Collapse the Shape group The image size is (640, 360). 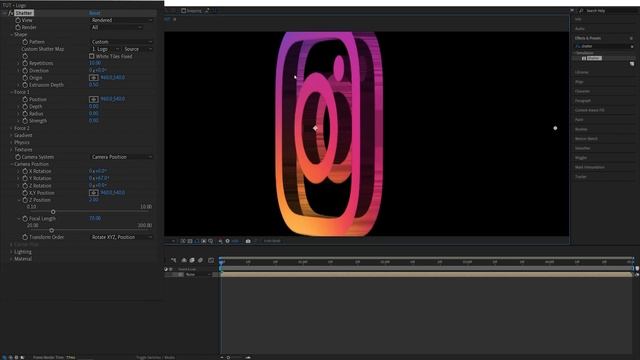tap(11, 35)
